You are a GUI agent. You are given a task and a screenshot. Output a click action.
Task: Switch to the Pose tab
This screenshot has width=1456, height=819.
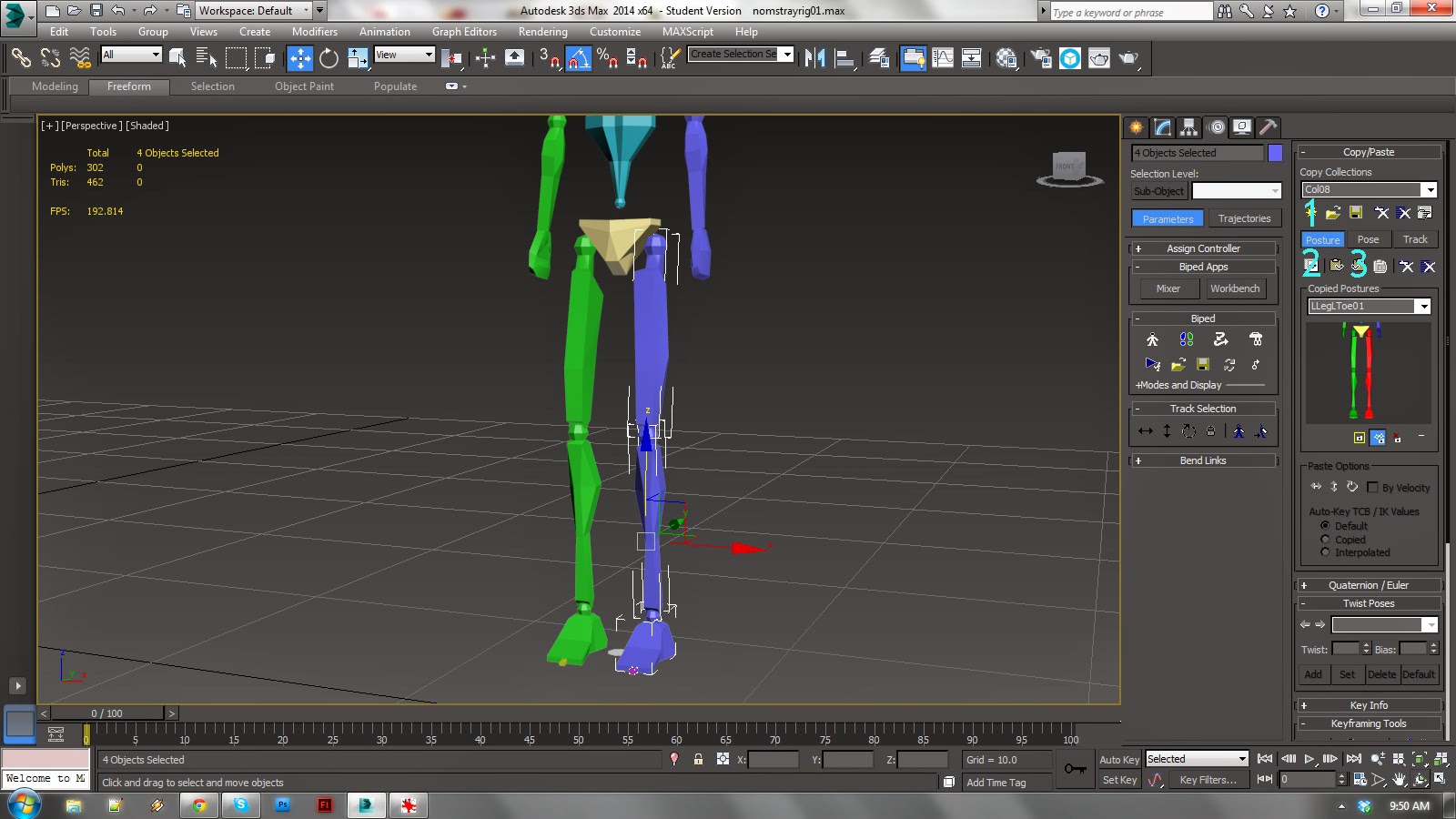coord(1368,239)
